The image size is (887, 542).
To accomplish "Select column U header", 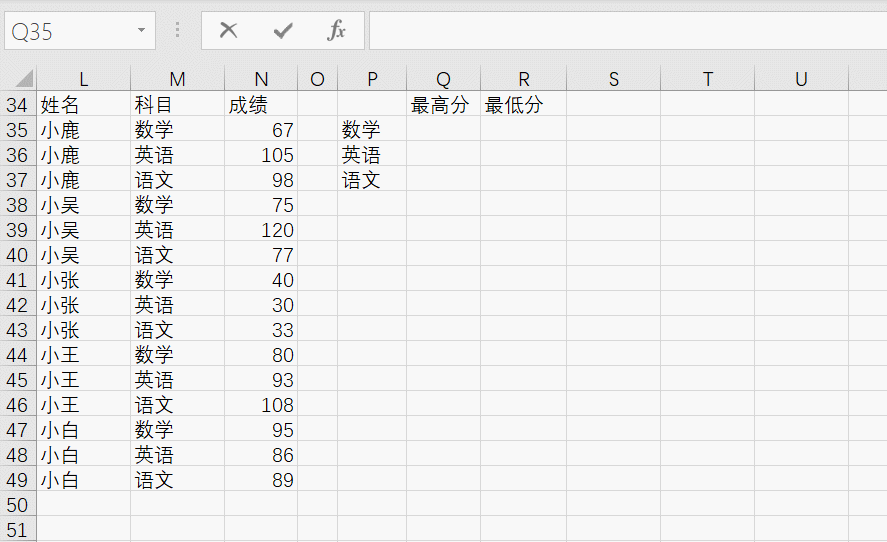I will tap(802, 79).
